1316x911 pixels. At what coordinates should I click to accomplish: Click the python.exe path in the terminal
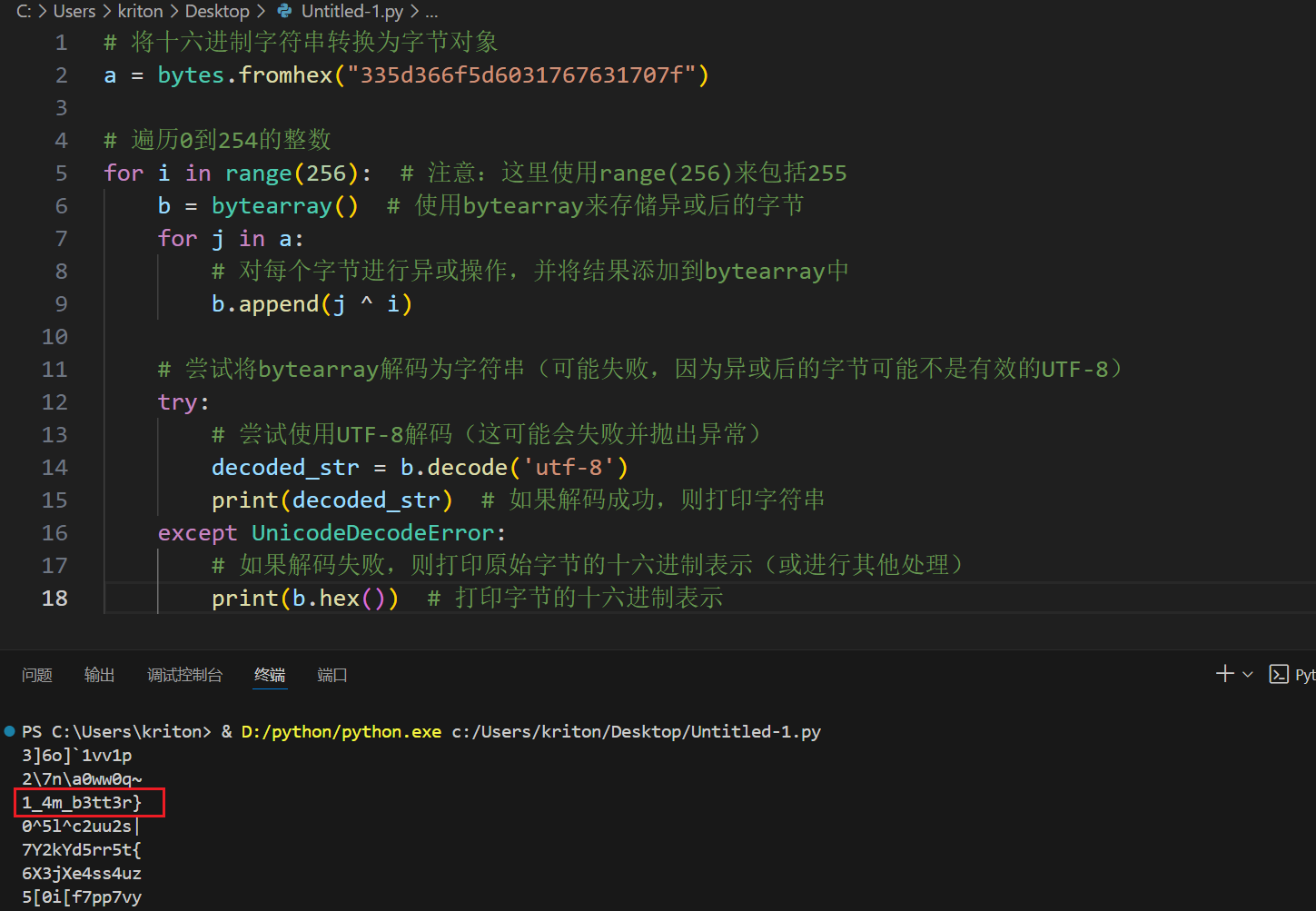click(x=341, y=730)
